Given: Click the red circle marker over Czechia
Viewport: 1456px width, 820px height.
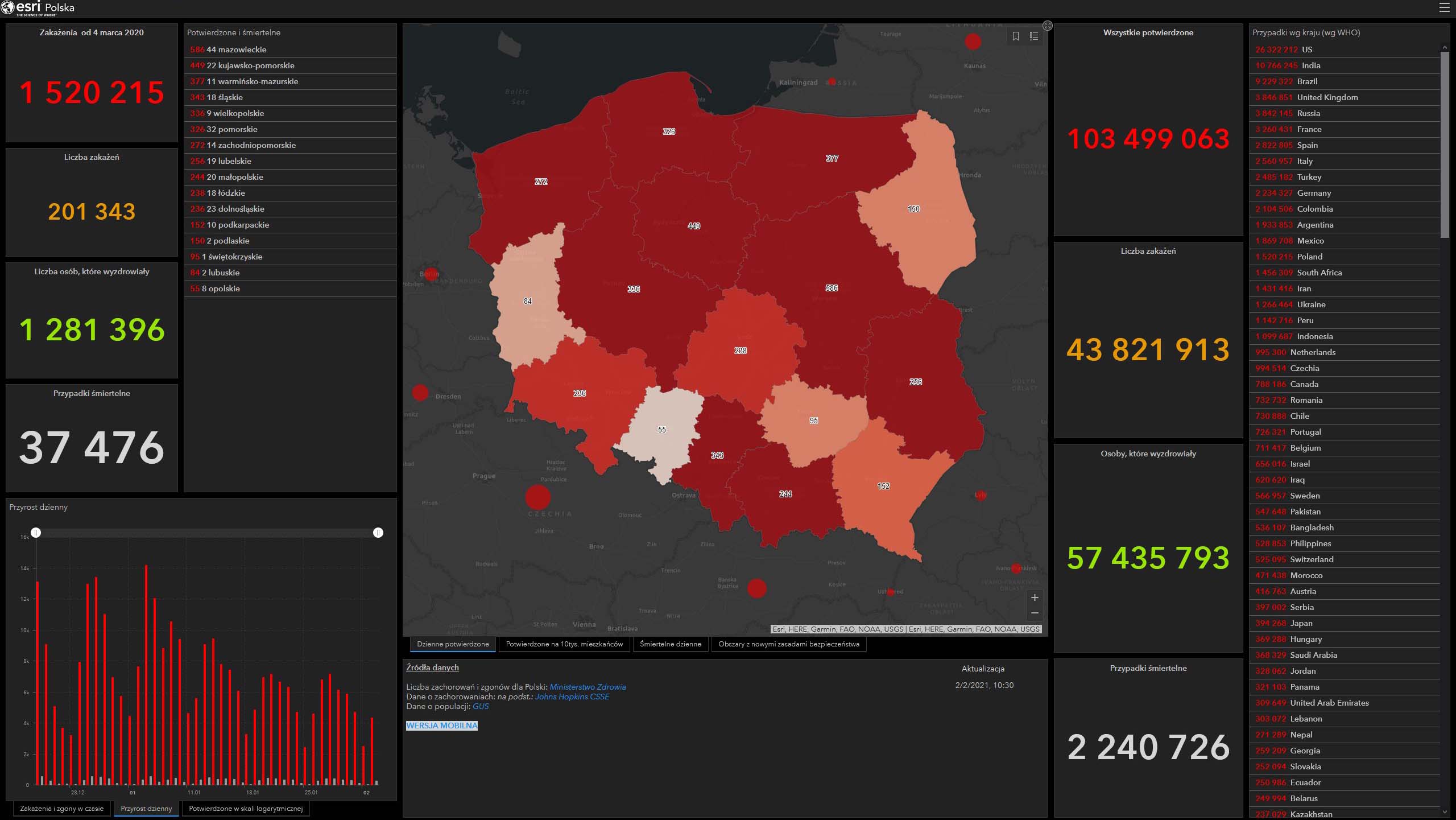Looking at the screenshot, I should pos(537,497).
